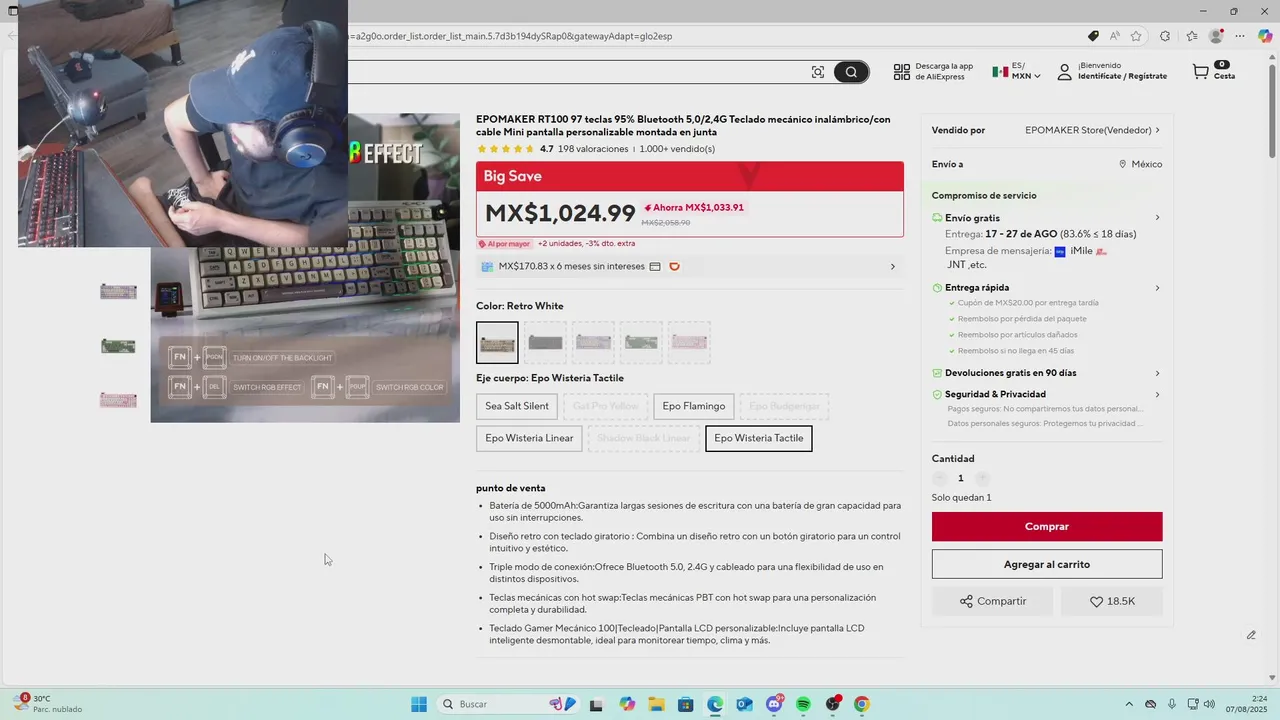Click the shopping price tag icon in address bar
The image size is (1280, 720).
[1093, 36]
